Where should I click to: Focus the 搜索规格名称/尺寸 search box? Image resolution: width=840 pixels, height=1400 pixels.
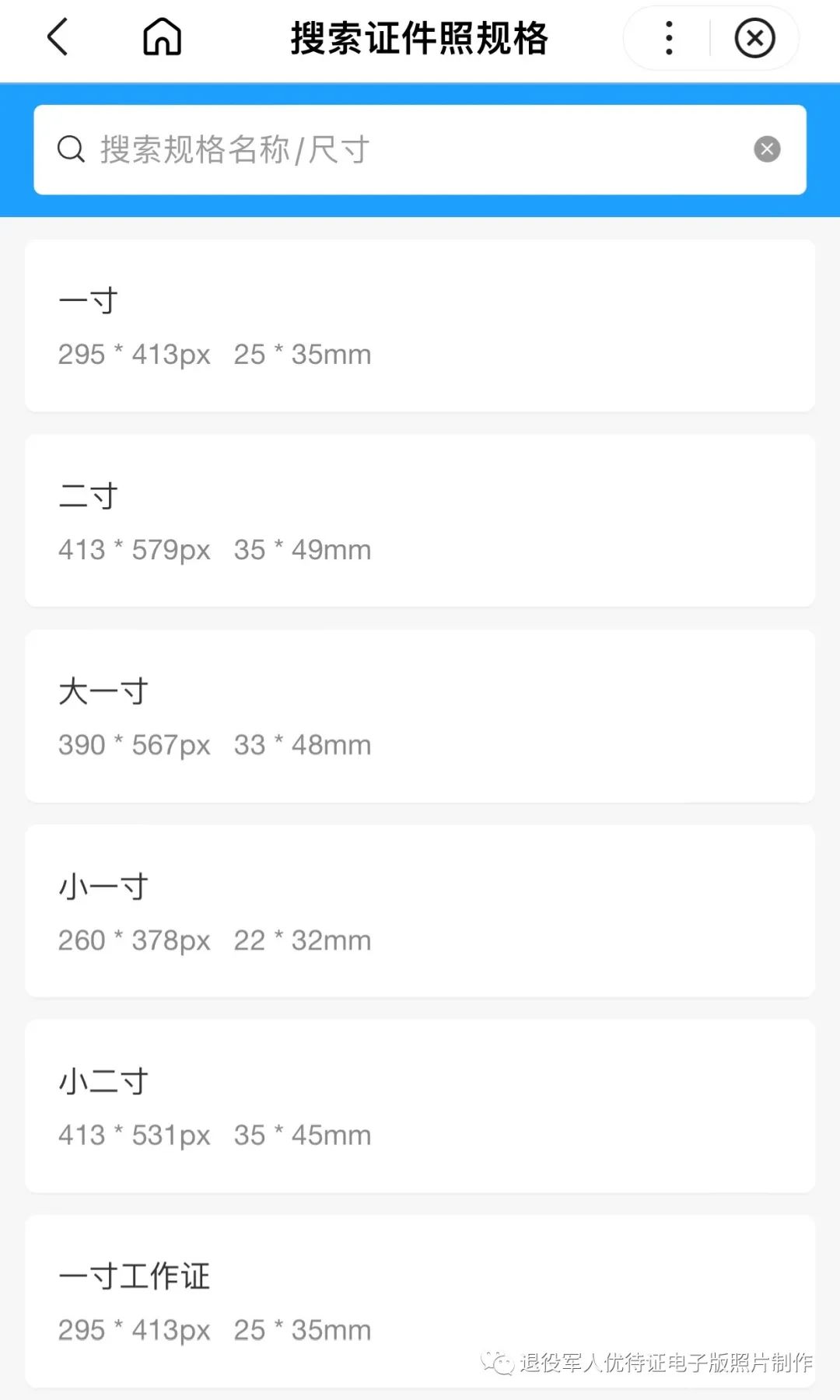coord(420,149)
